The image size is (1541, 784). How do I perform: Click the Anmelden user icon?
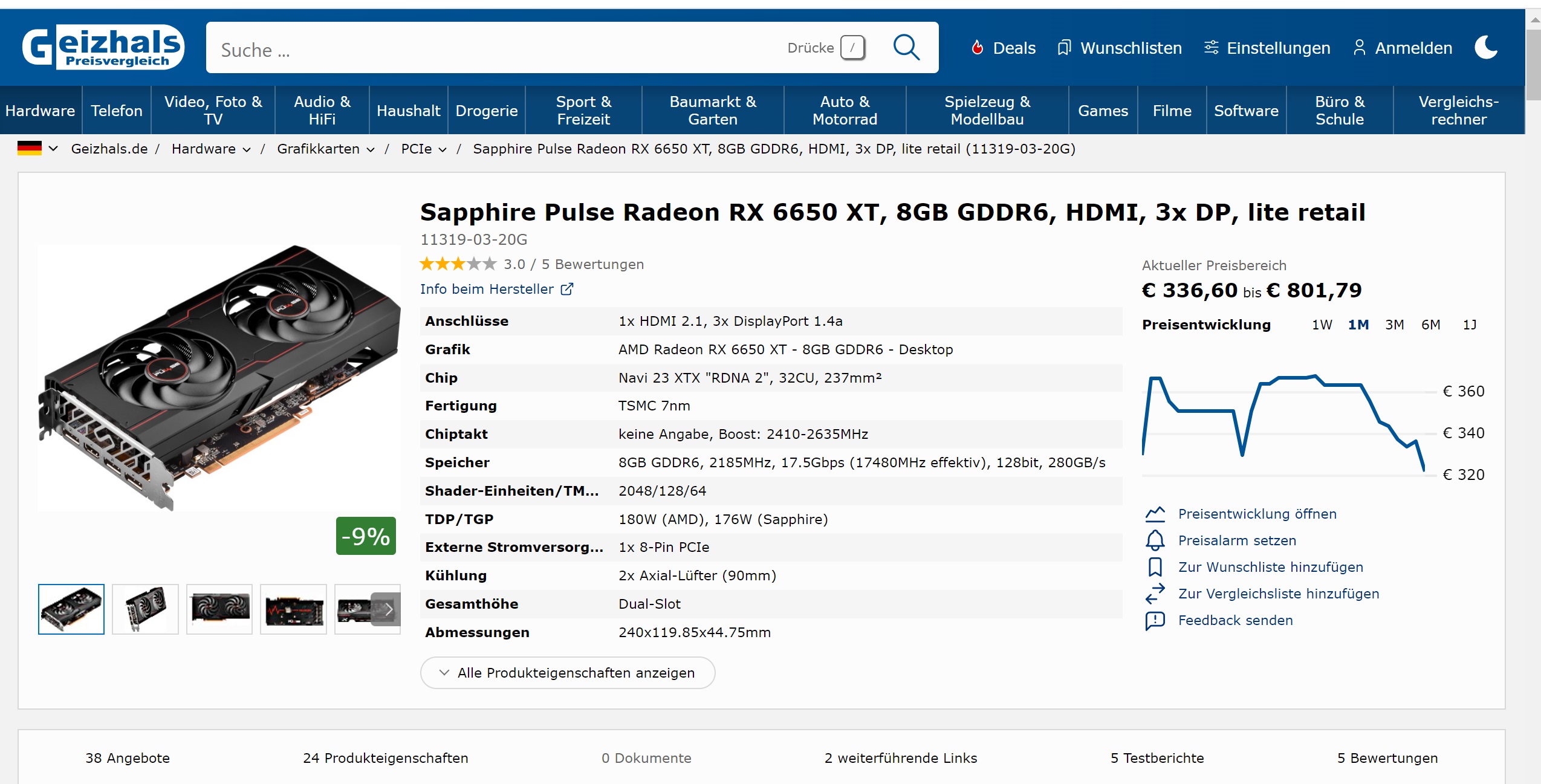coord(1359,48)
